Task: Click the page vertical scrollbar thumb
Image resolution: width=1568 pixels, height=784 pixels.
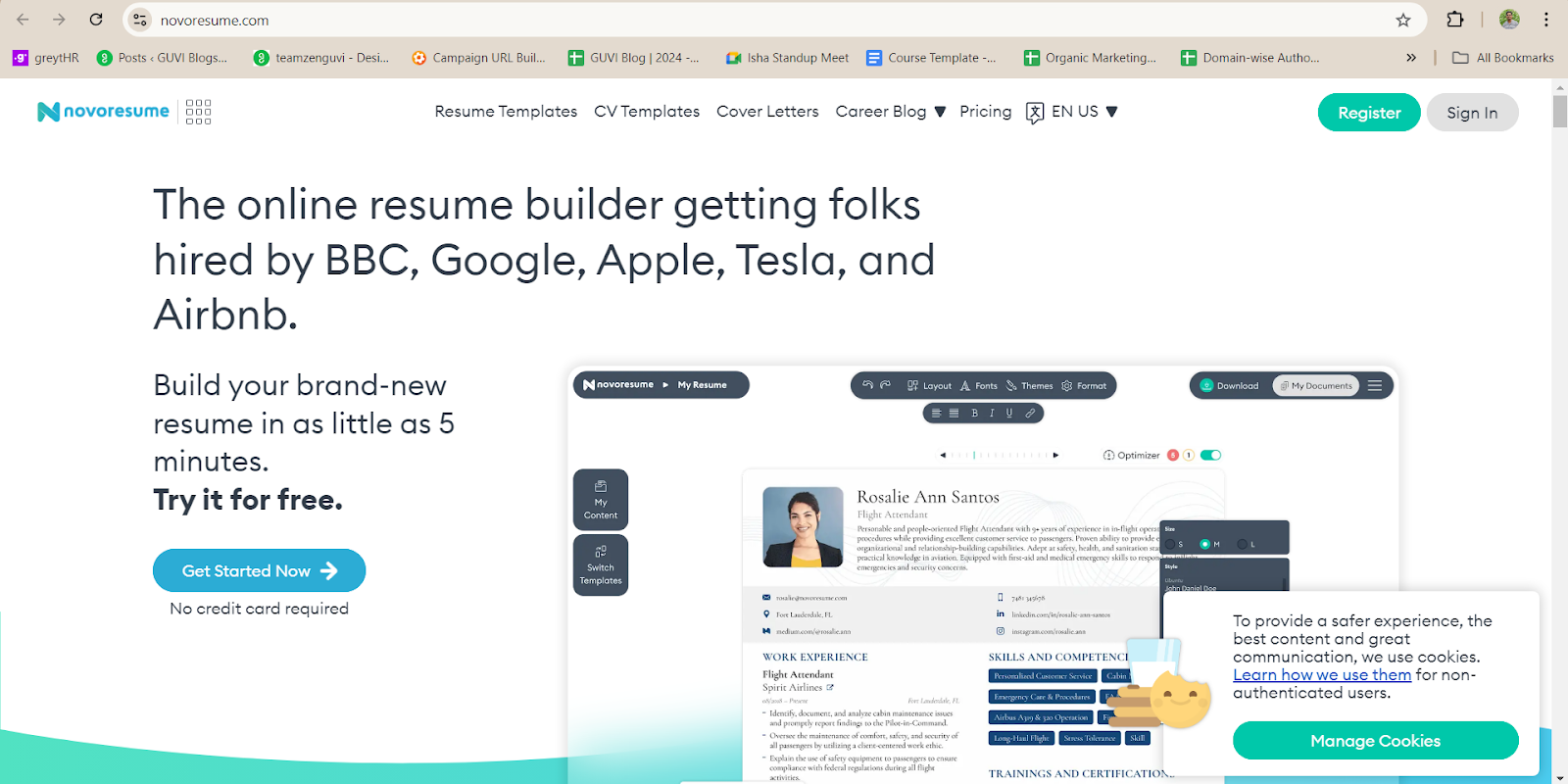Action: 1560,111
